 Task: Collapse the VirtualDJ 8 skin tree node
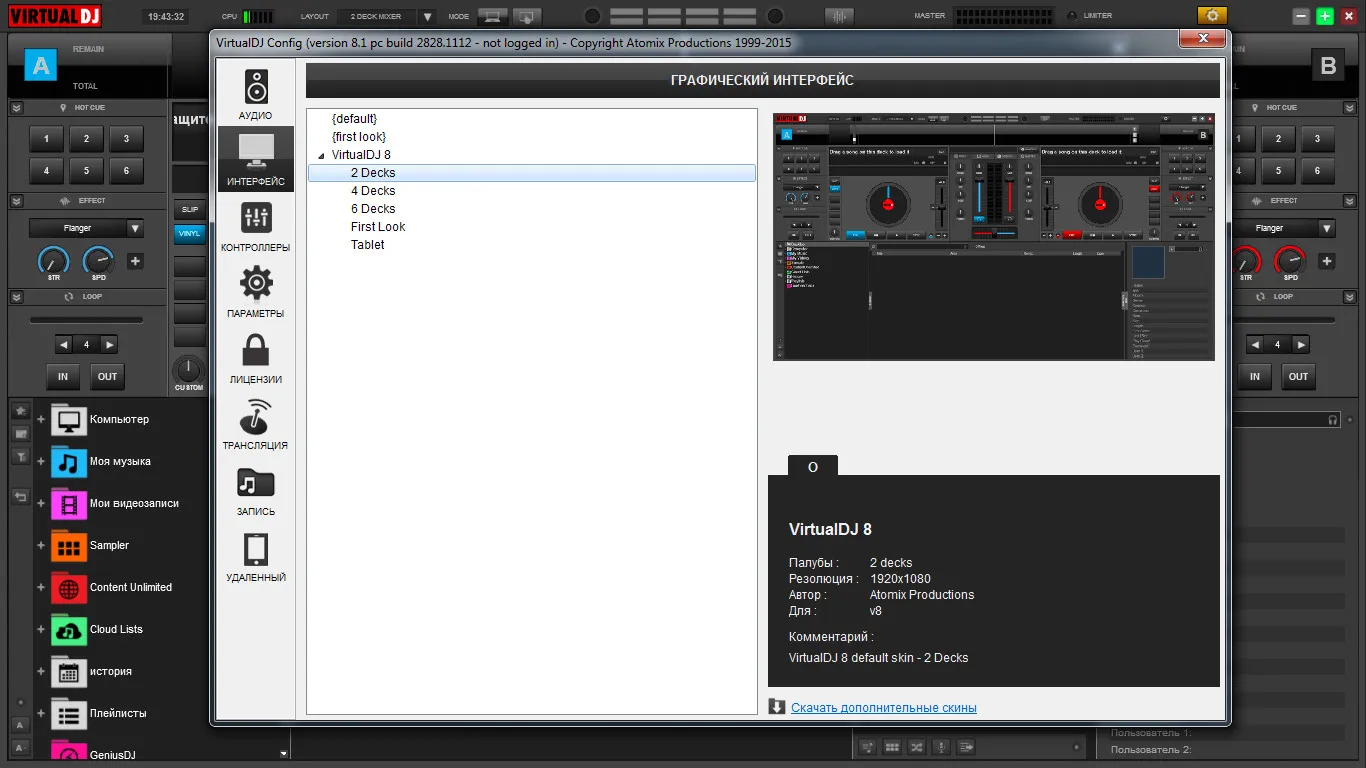pos(321,155)
